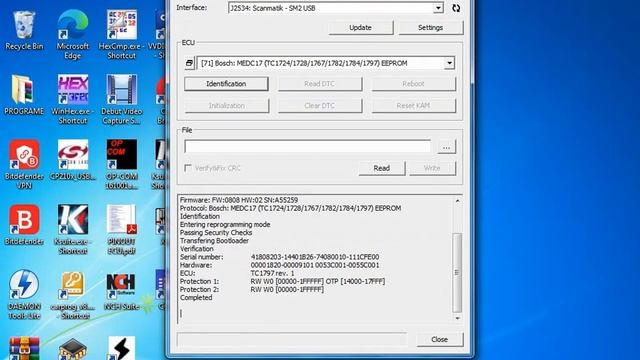Screen dimensions: 640x360
Task: Refresh the interface list icon
Action: tap(456, 8)
